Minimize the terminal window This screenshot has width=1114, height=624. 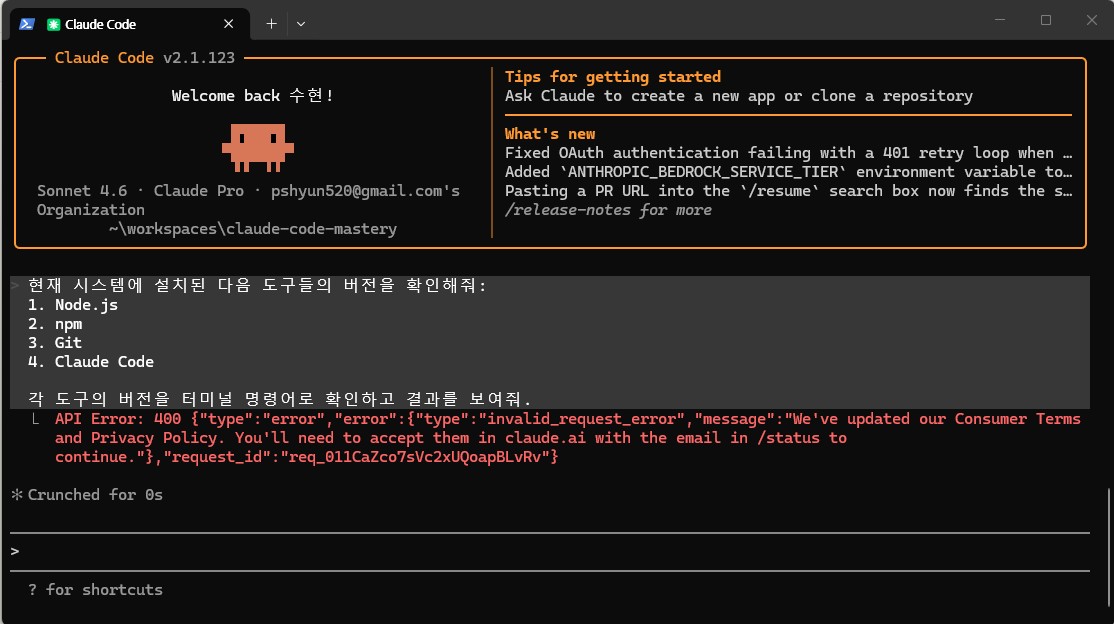pos(1000,20)
